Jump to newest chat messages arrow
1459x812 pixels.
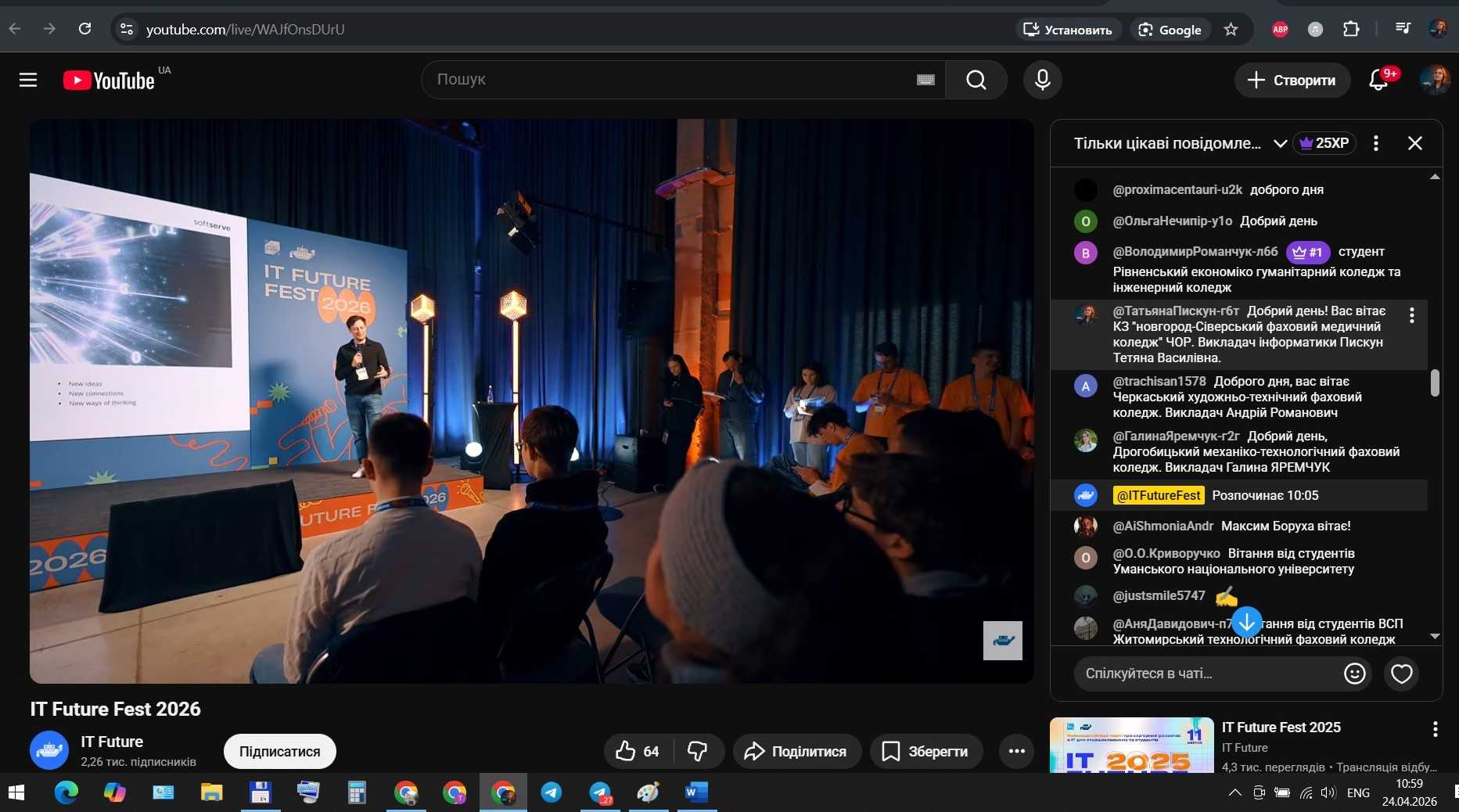[1246, 623]
